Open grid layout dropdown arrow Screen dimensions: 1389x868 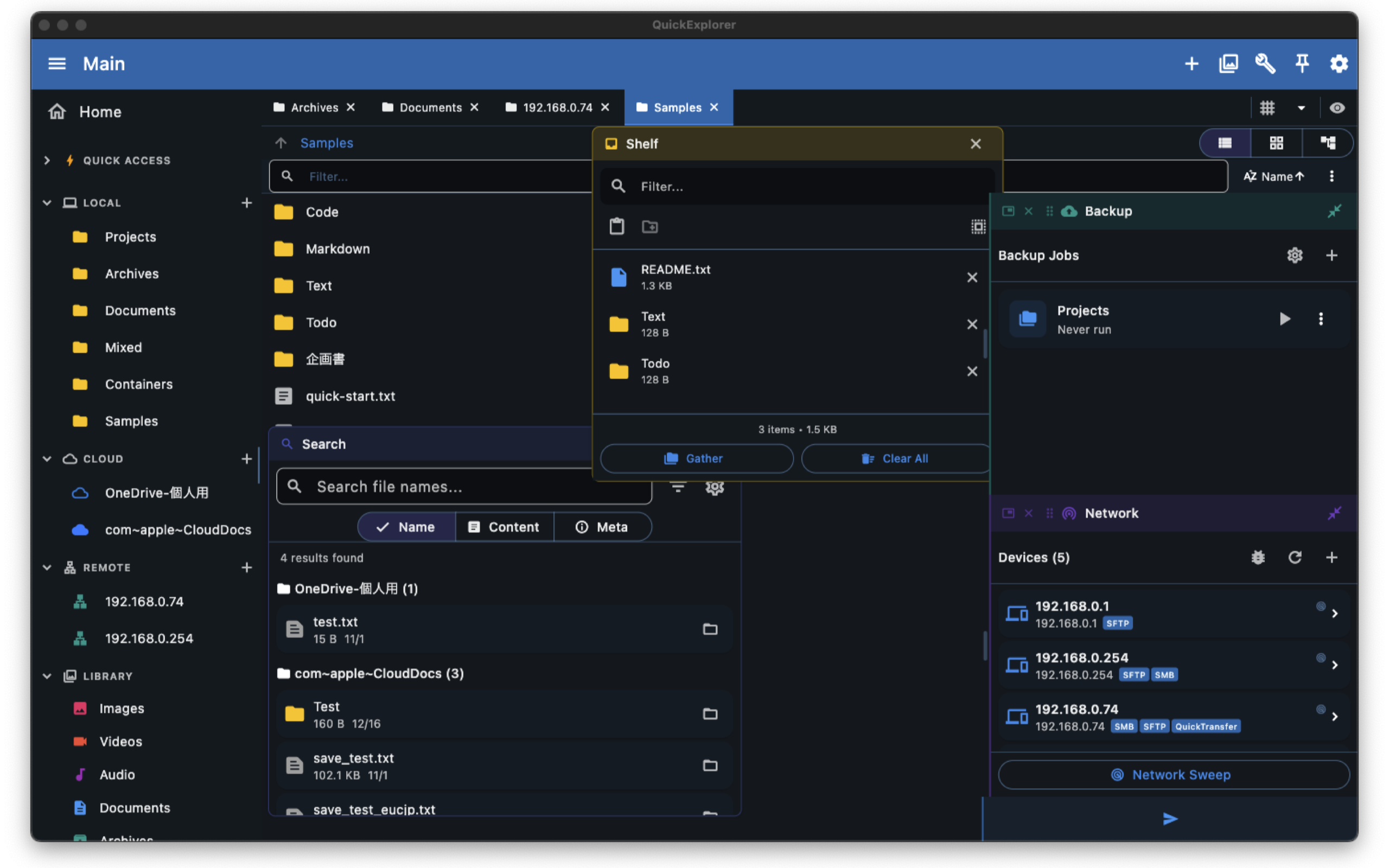[1301, 108]
